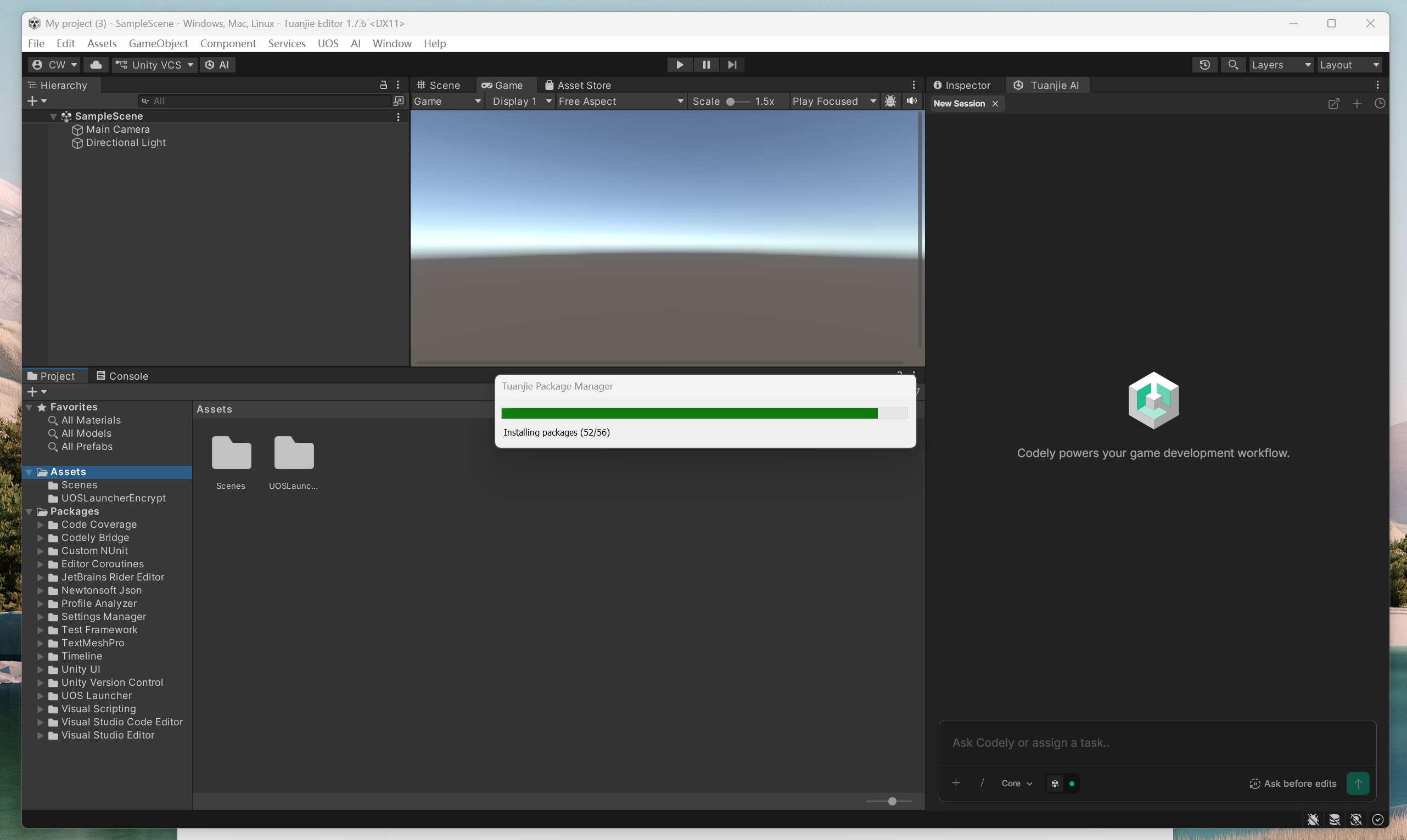1407x840 pixels.
Task: Click the cloud services icon in the toolbar
Action: (x=96, y=65)
